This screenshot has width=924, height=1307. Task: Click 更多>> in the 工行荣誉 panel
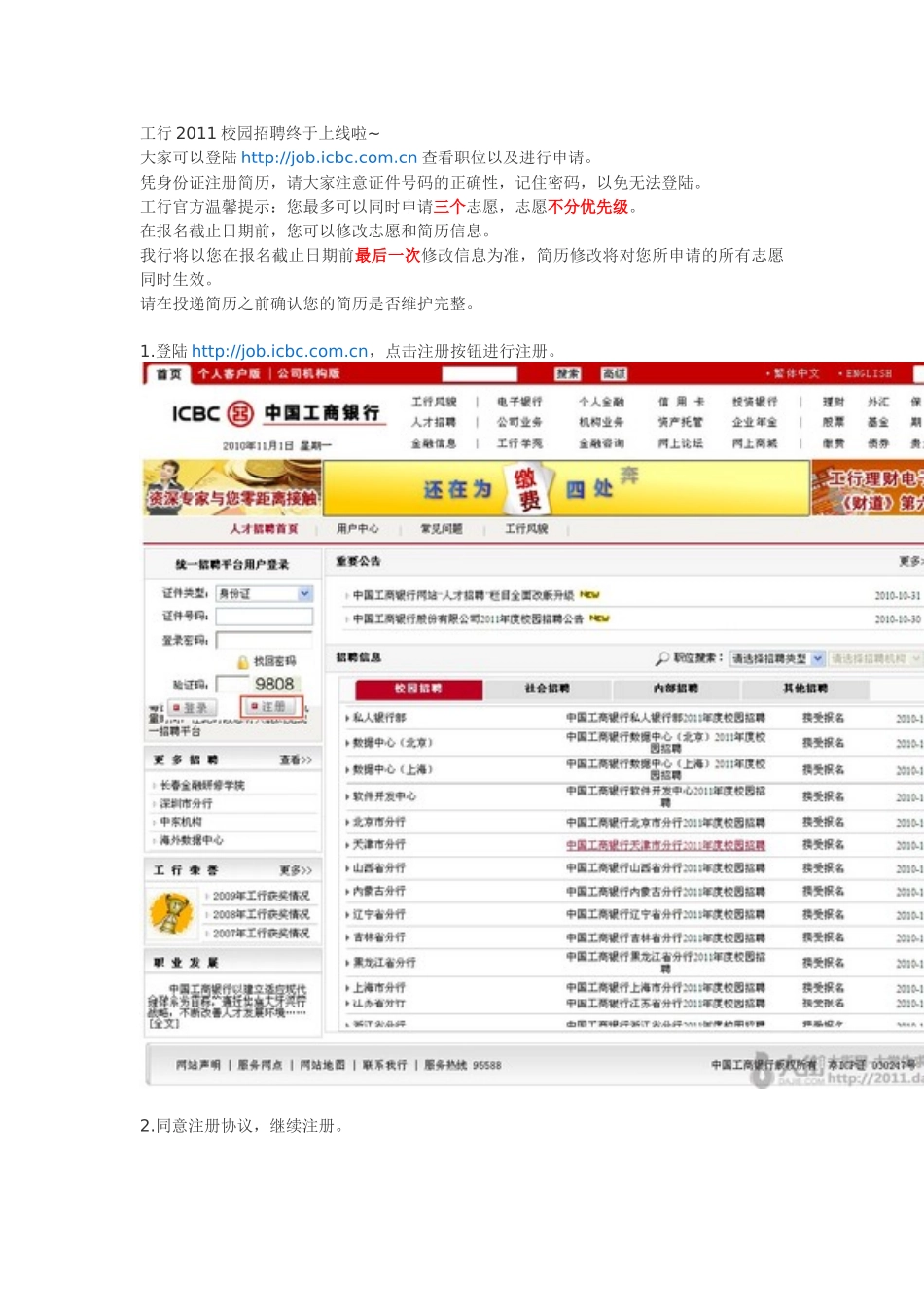tap(296, 870)
